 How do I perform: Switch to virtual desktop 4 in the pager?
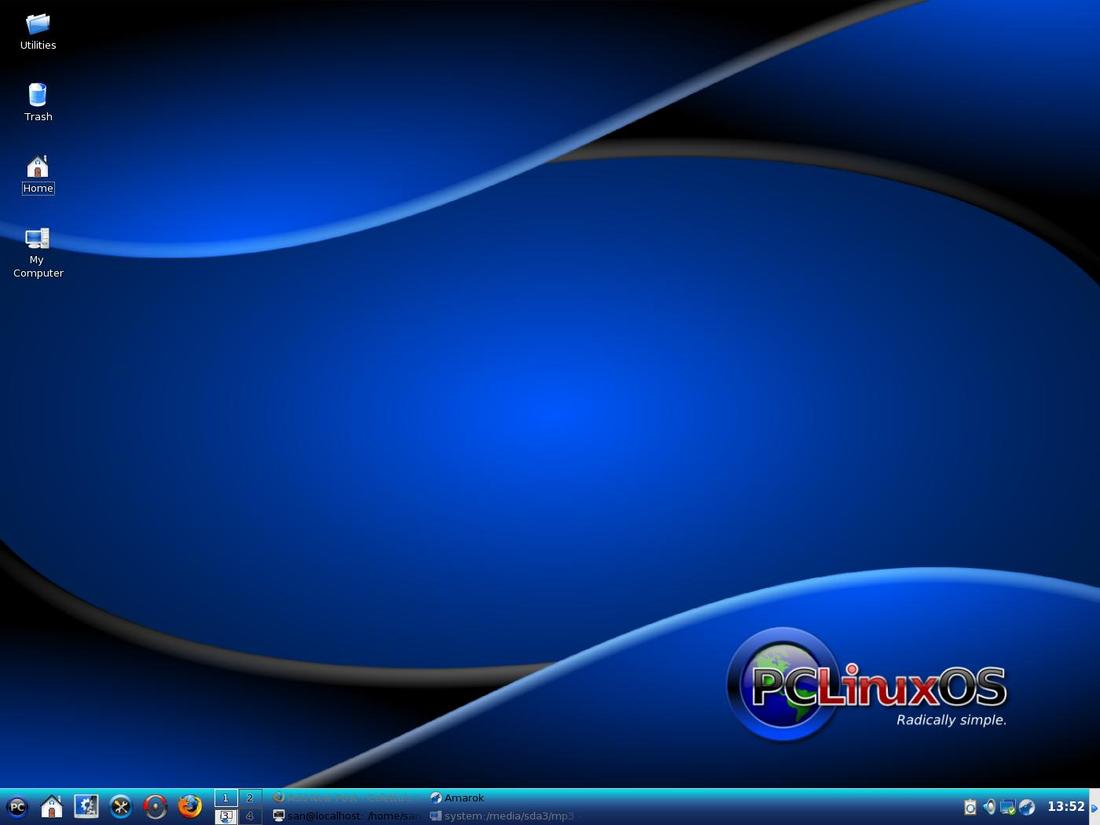point(249,816)
